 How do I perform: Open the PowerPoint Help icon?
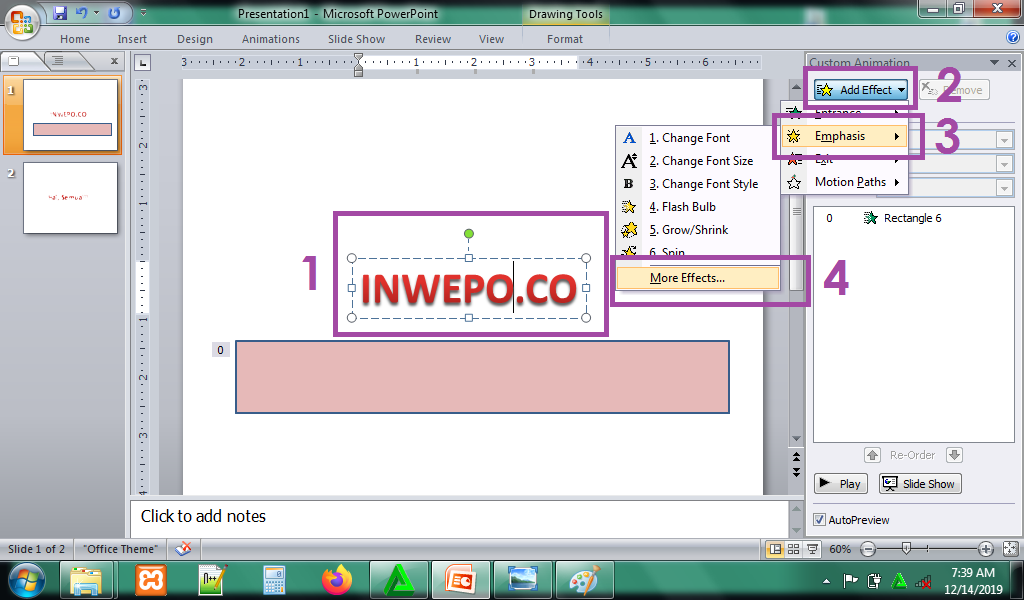pyautogui.click(x=1013, y=38)
